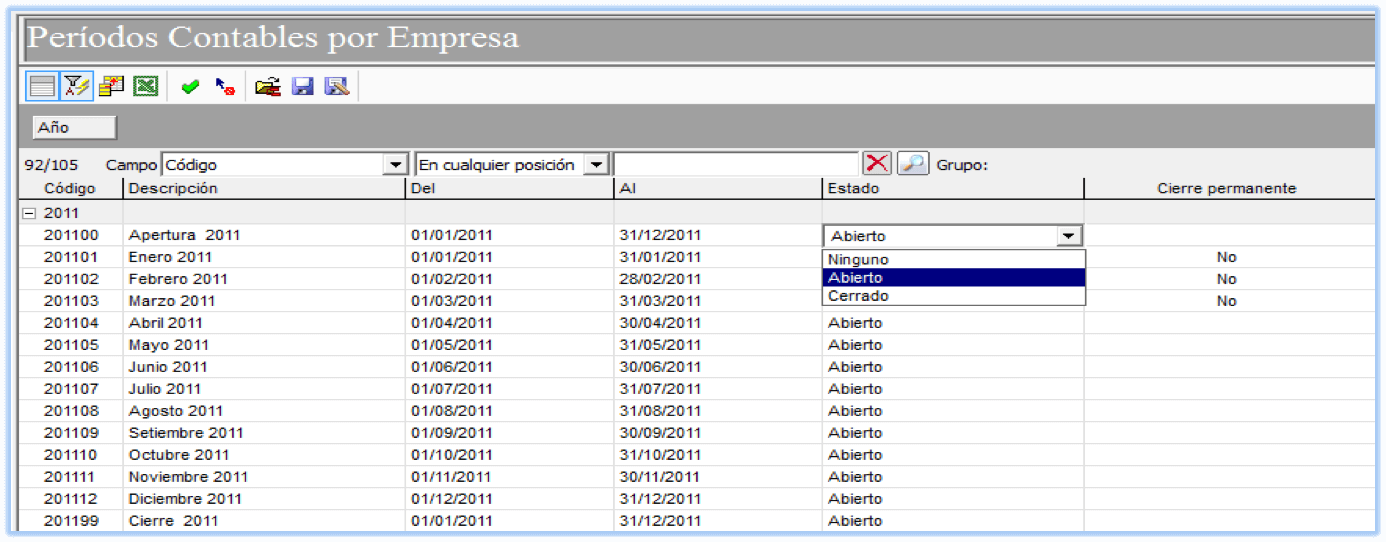Select the 'Mayo 2011' row description
This screenshot has height=542, width=1386.
click(168, 345)
